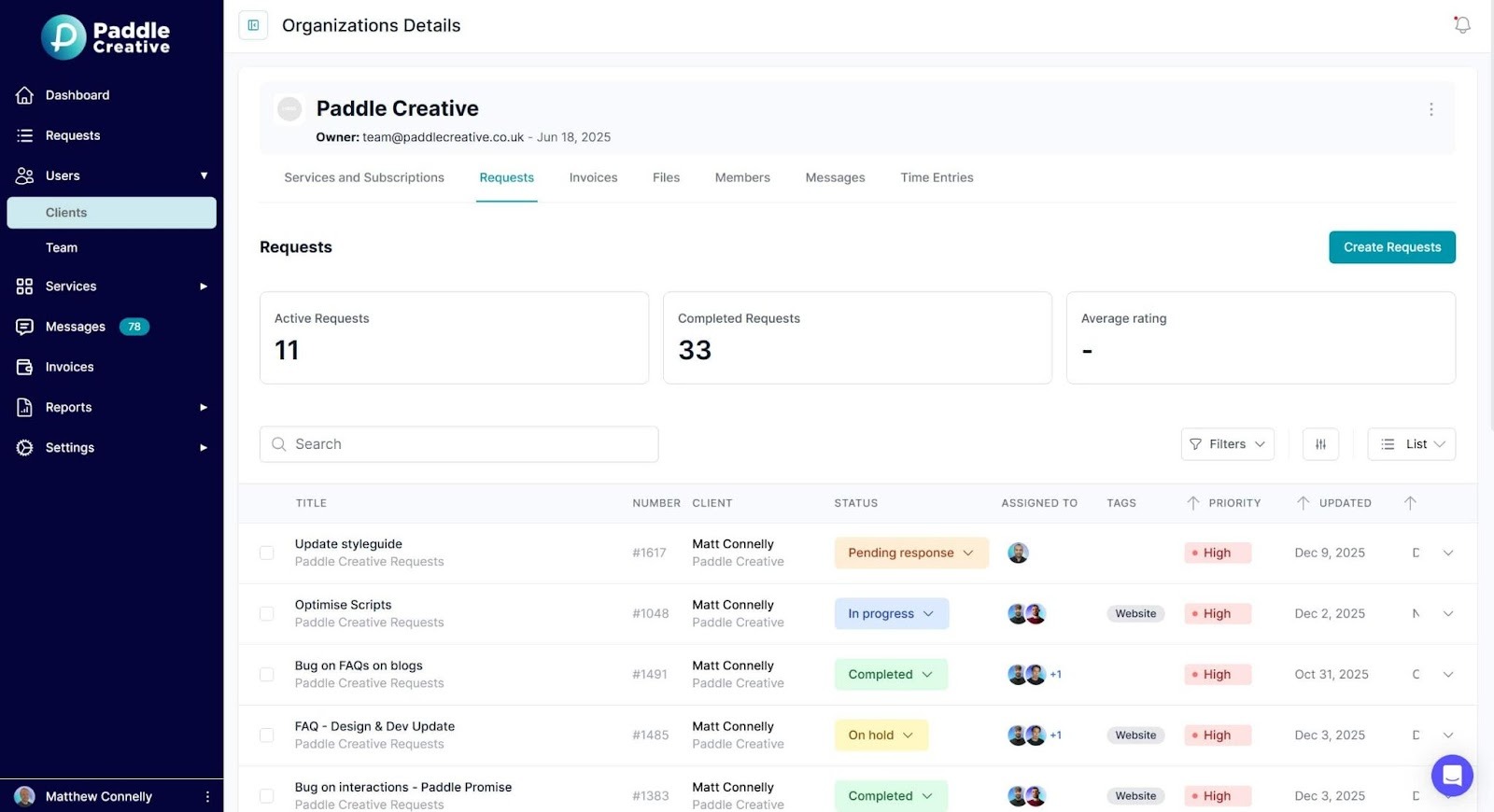Viewport: 1494px width, 812px height.
Task: Expand the Services submenu arrow
Action: 204,287
